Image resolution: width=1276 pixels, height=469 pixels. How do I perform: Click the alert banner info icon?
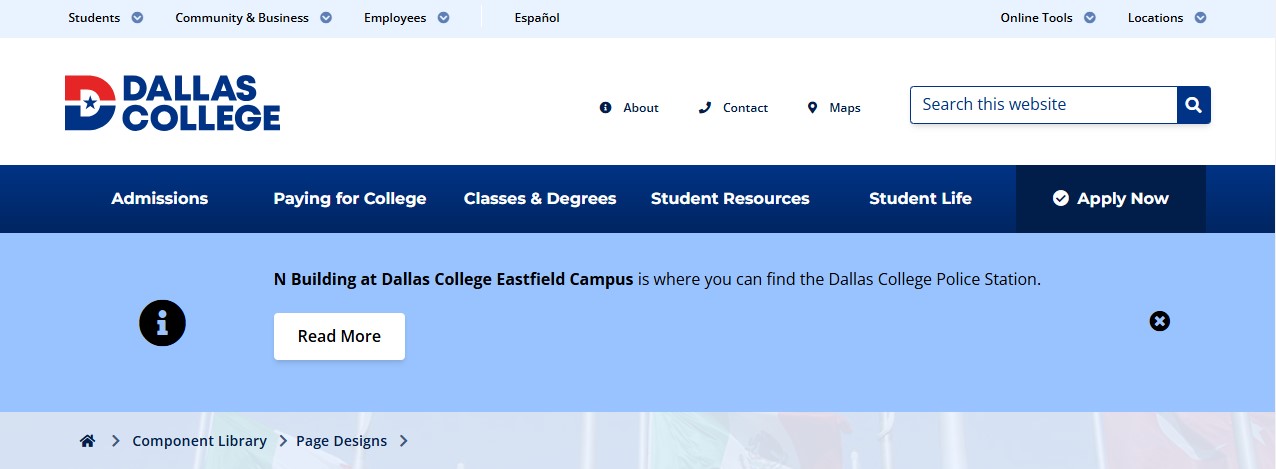click(x=162, y=322)
